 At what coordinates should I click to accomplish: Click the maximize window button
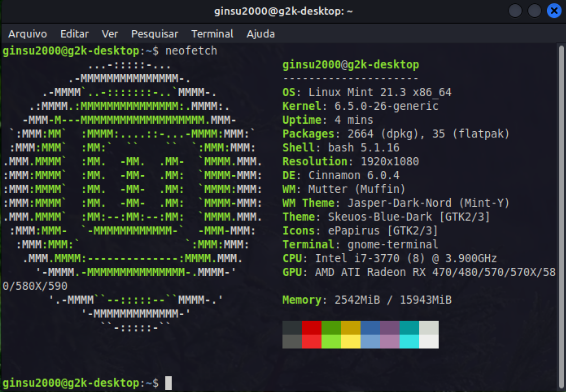[x=534, y=11]
